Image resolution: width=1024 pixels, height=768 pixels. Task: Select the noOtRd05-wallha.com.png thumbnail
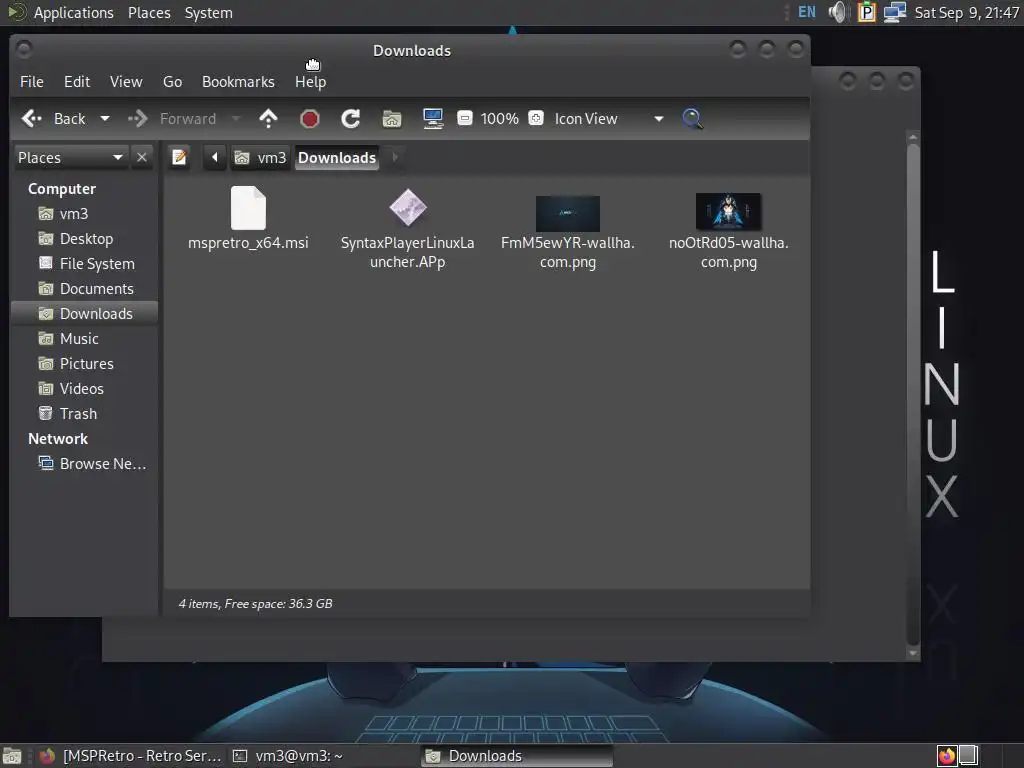pyautogui.click(x=728, y=212)
